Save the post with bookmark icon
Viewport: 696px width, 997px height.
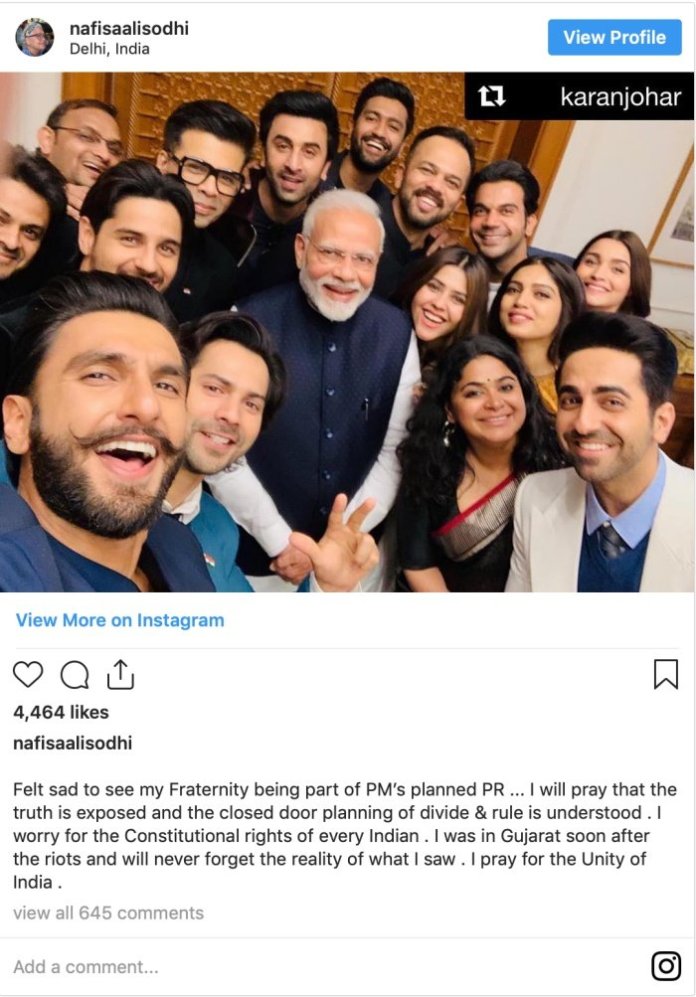(x=665, y=675)
